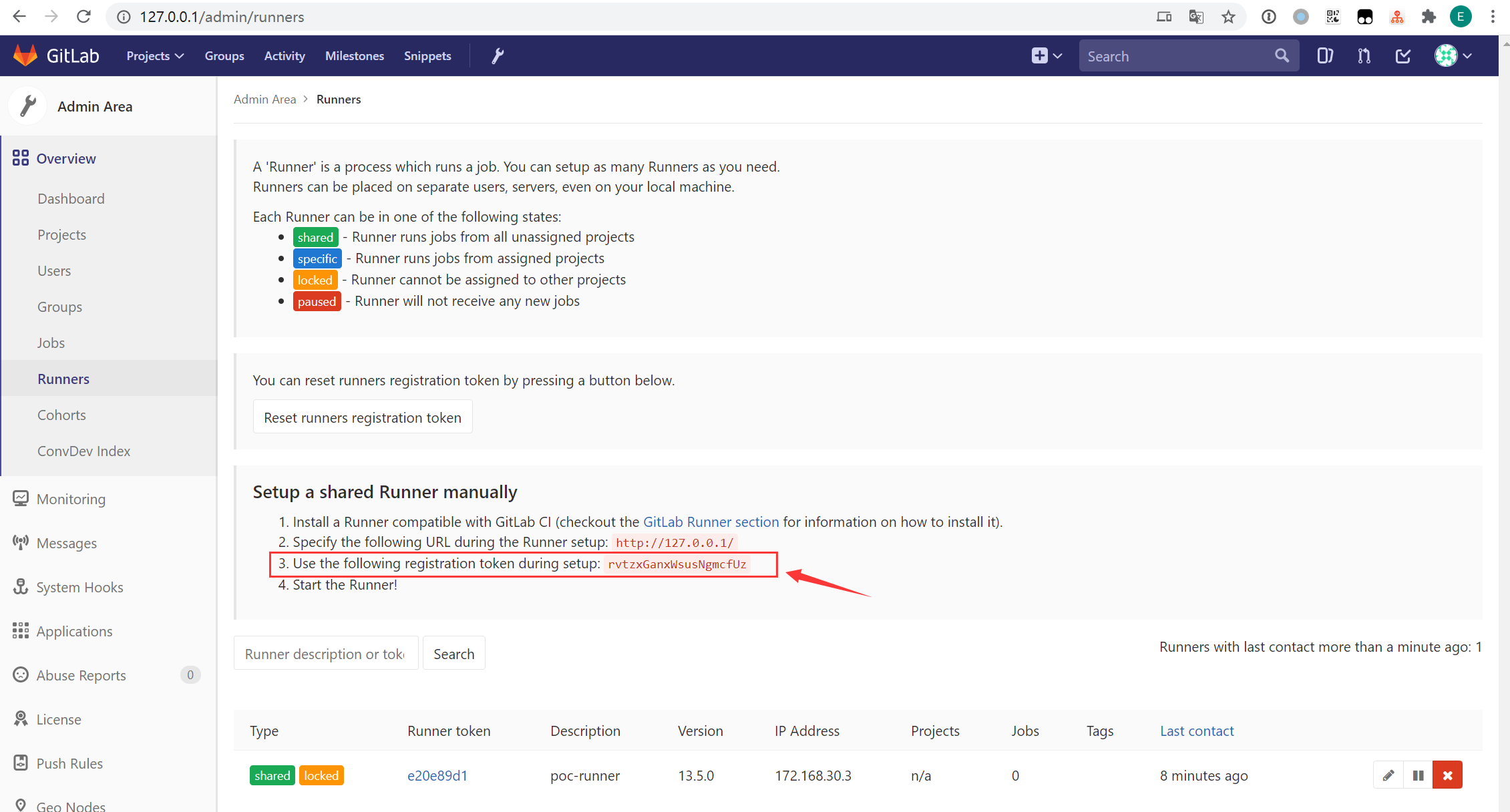The image size is (1510, 812).
Task: Click the version 13.5.0 cell
Action: point(696,775)
